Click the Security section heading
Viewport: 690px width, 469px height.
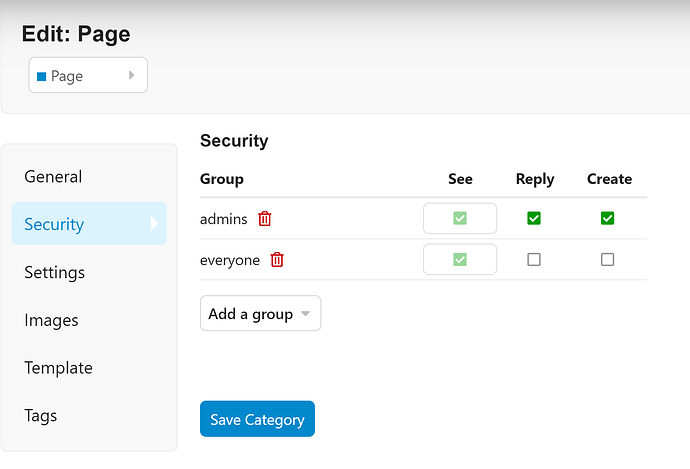[x=234, y=141]
